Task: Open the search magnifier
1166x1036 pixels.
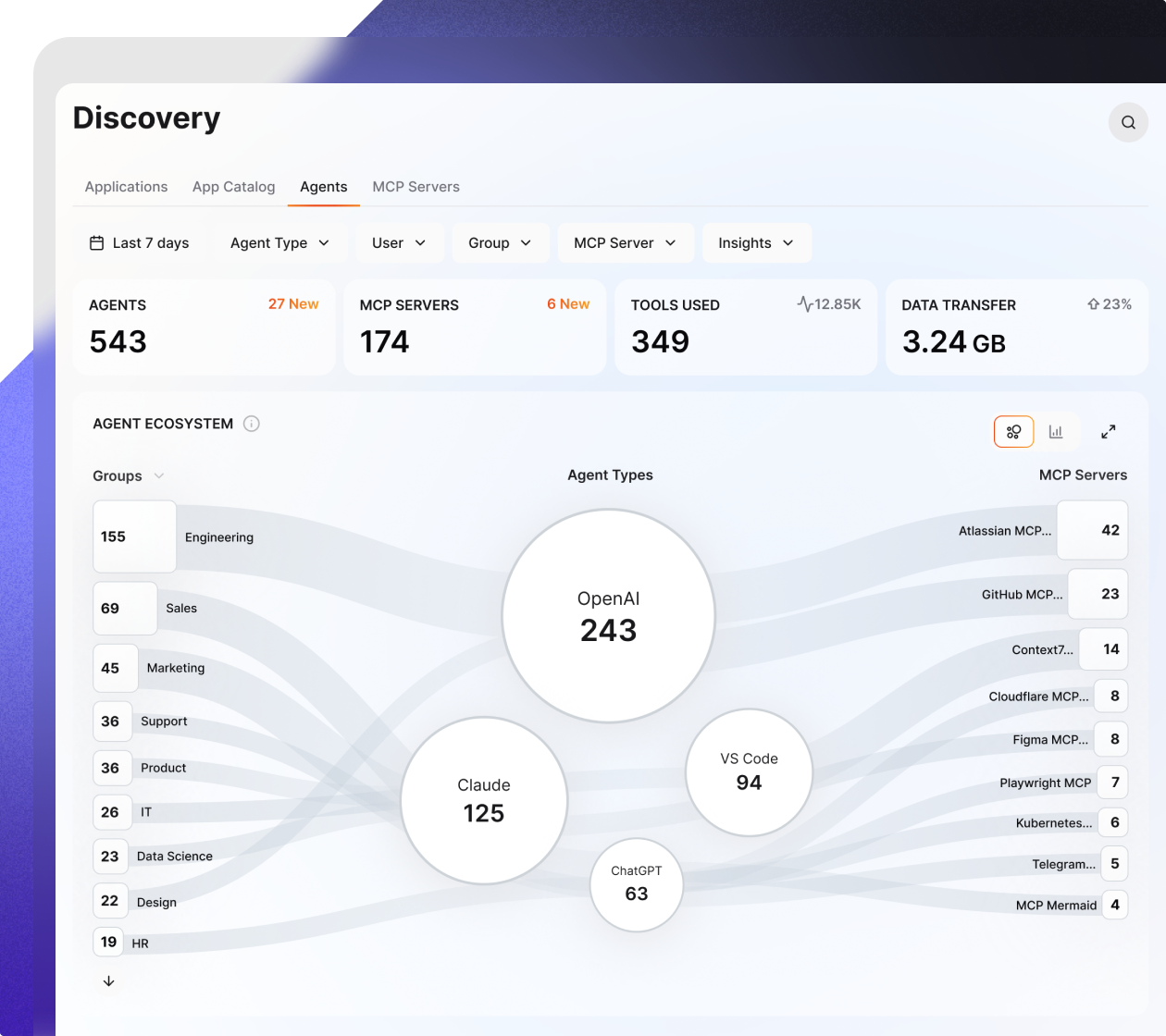Action: (1128, 122)
